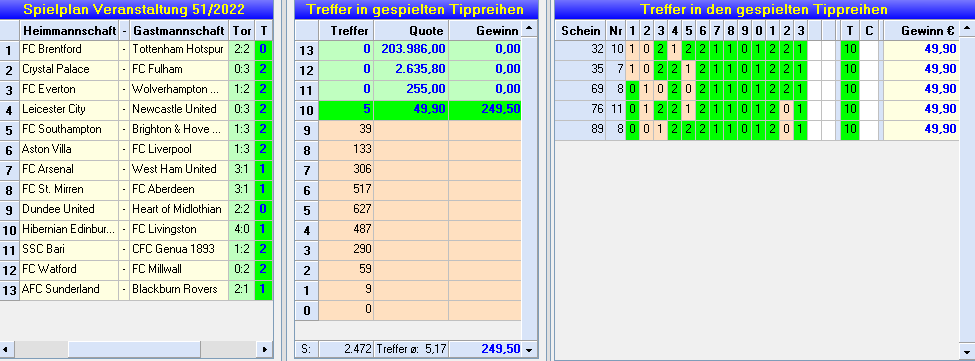Screen dimensions: 975x361
Task: Click the 203.986,00 quote cell
Action: tap(411, 50)
